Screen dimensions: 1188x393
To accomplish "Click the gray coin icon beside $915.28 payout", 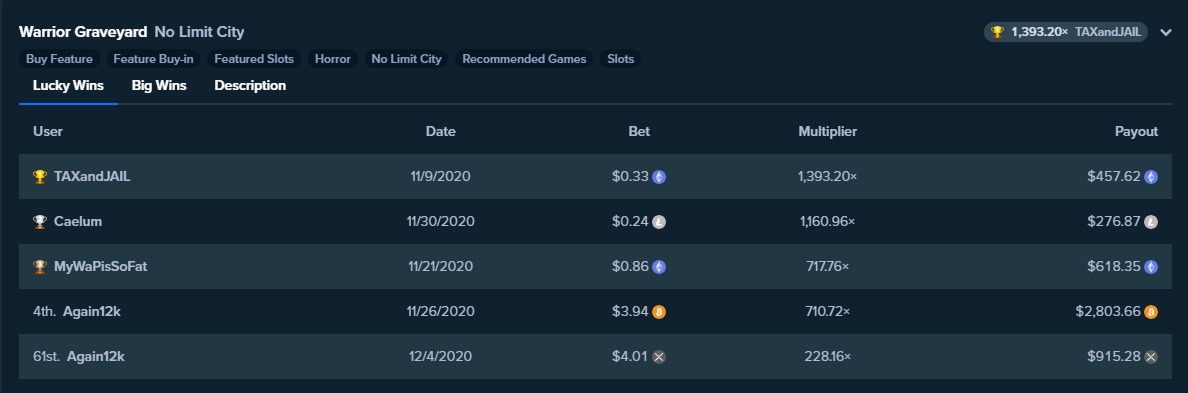I will pos(1151,357).
